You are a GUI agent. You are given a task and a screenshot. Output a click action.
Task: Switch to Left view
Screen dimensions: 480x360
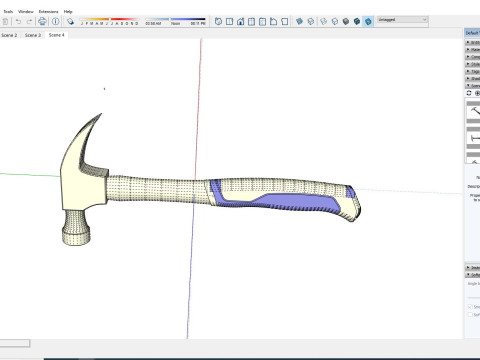pyautogui.click(x=273, y=22)
